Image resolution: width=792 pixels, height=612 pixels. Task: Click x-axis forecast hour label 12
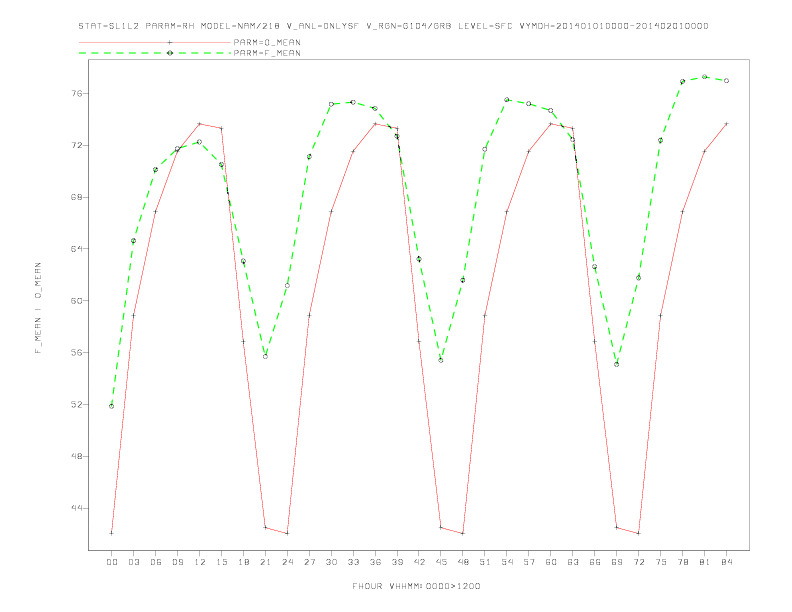coord(200,562)
